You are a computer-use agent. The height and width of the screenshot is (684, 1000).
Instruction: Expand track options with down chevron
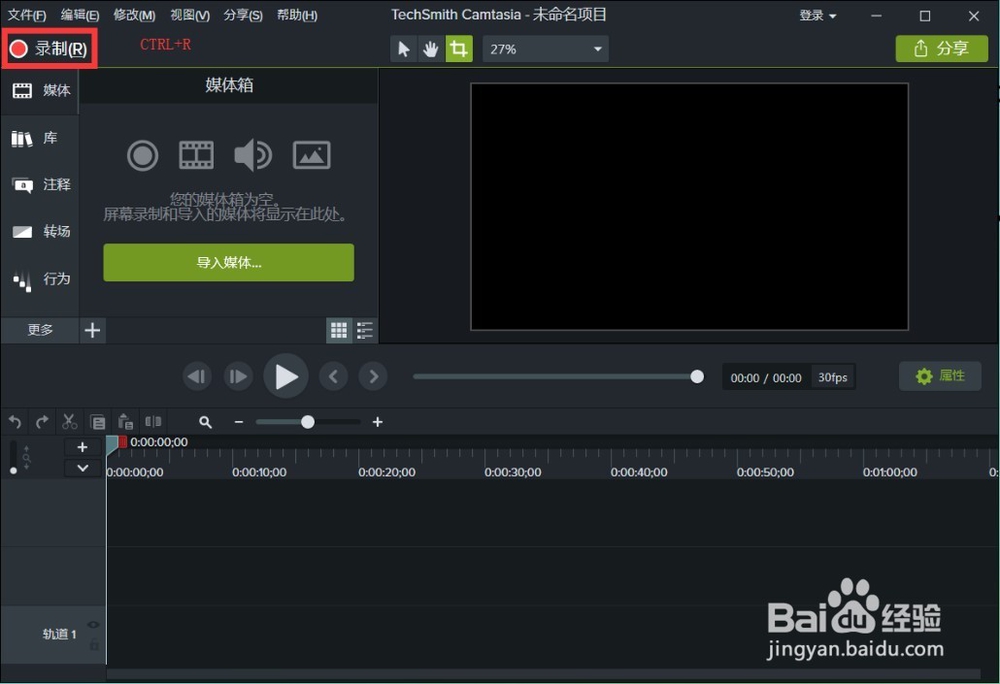click(x=82, y=468)
